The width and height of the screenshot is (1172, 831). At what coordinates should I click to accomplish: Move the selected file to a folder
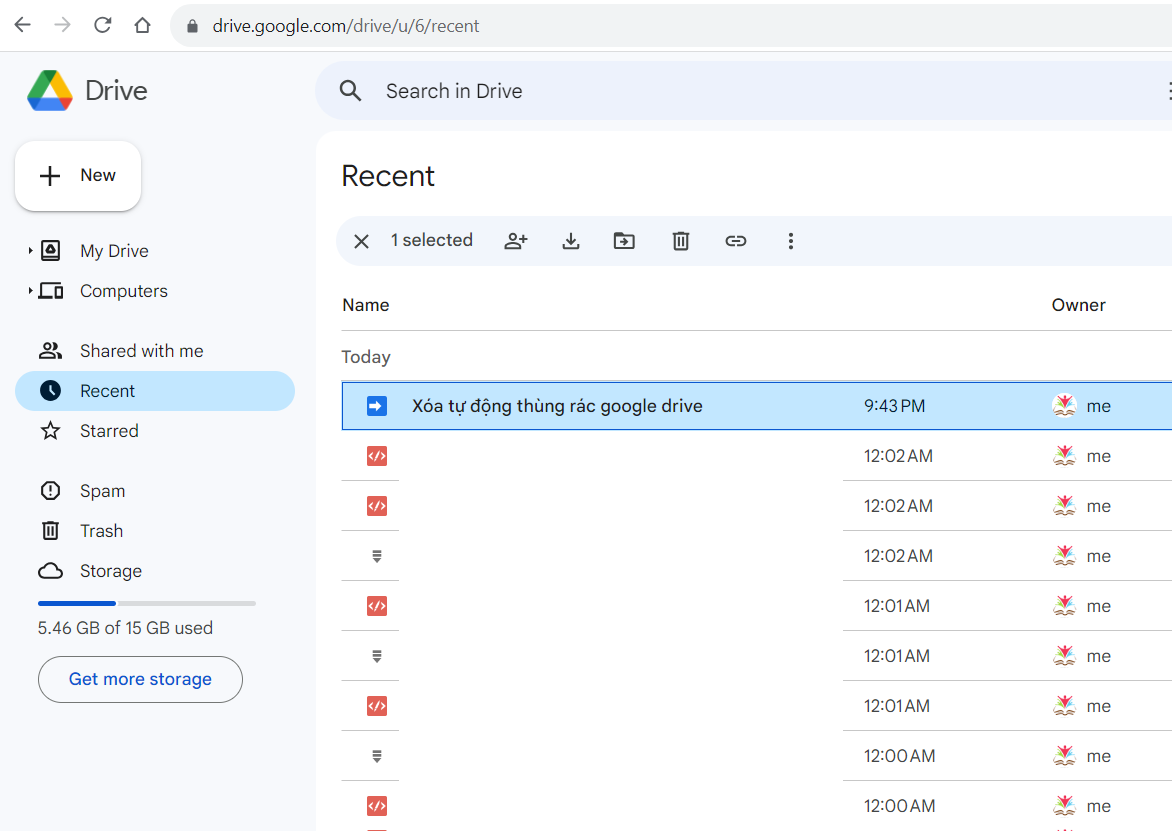(x=624, y=241)
